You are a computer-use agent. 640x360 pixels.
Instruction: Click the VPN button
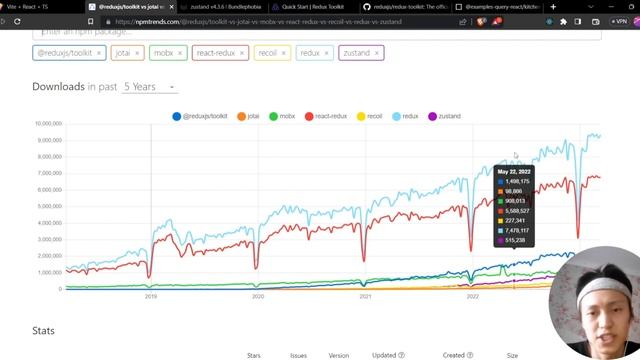point(619,22)
